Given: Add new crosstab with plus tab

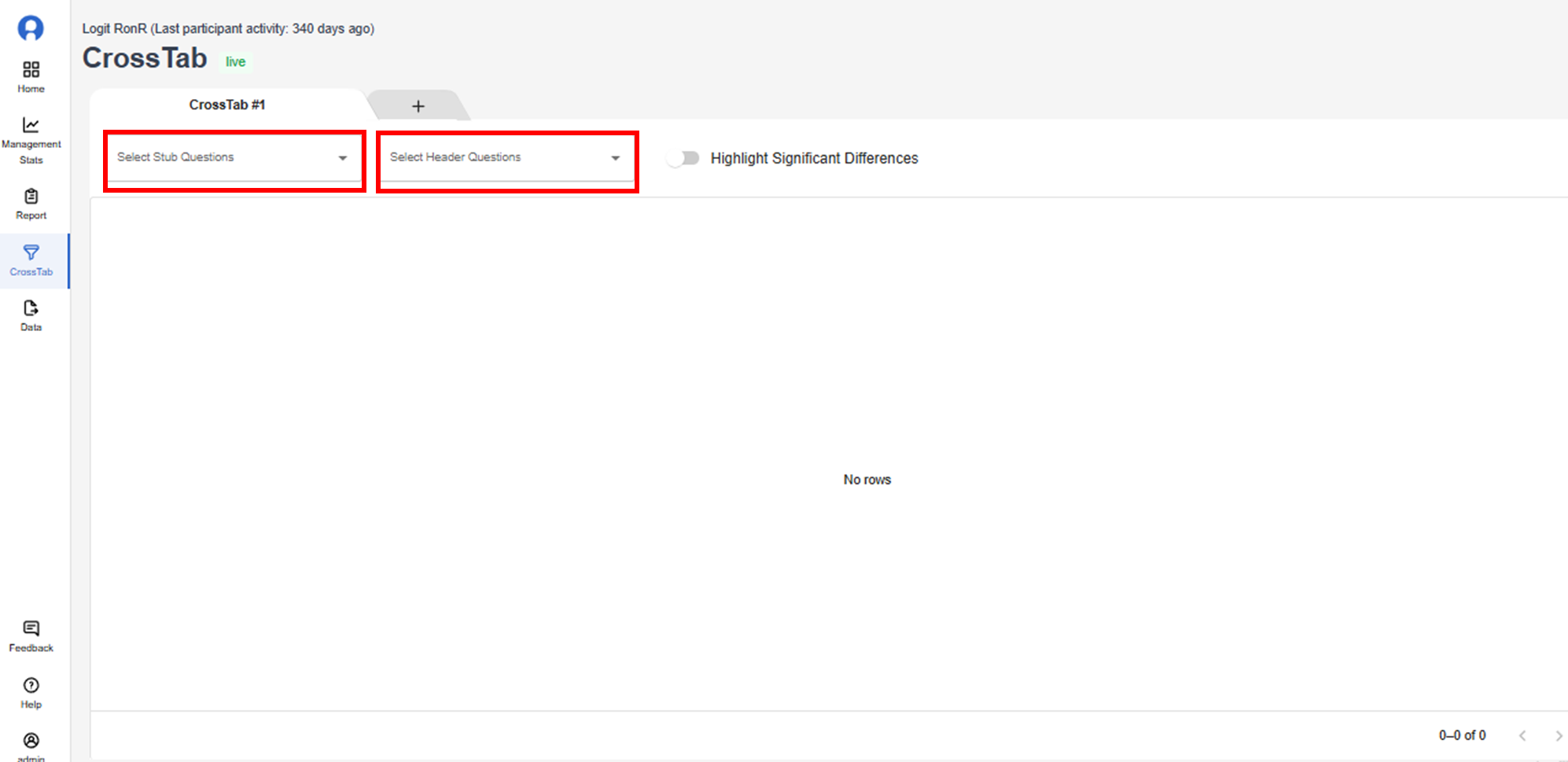Looking at the screenshot, I should (418, 106).
